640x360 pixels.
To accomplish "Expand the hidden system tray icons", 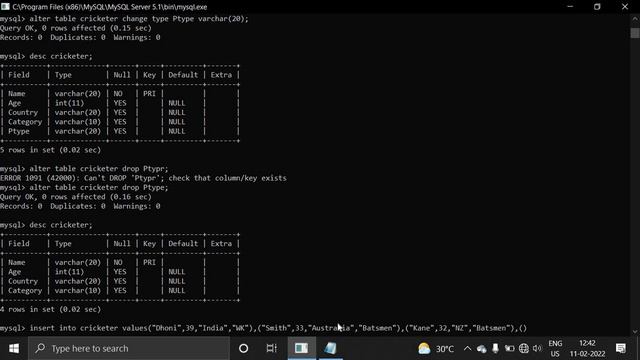I will click(467, 348).
